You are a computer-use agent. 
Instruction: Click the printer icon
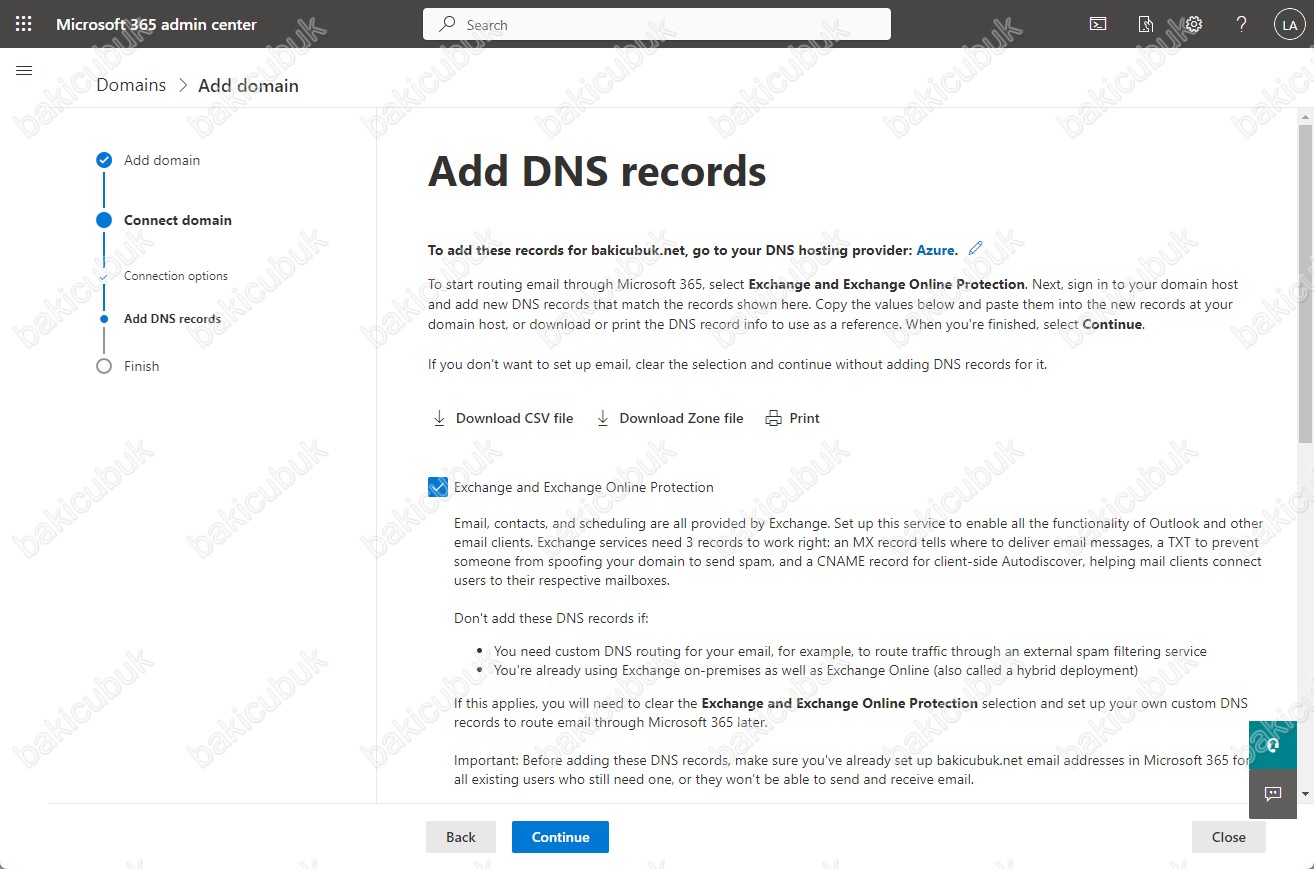[x=773, y=419]
